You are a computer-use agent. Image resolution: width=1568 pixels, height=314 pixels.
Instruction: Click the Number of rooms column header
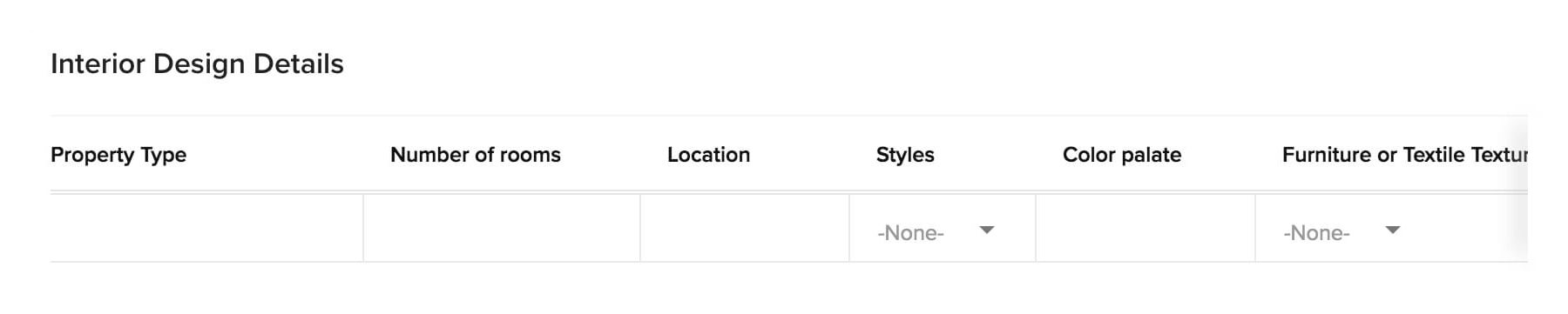point(476,155)
